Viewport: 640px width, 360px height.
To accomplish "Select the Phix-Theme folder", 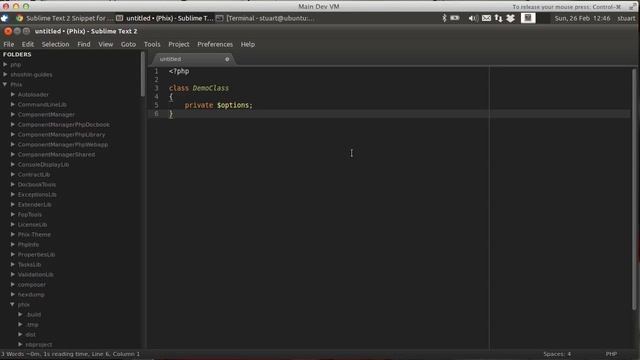I will click(x=34, y=234).
